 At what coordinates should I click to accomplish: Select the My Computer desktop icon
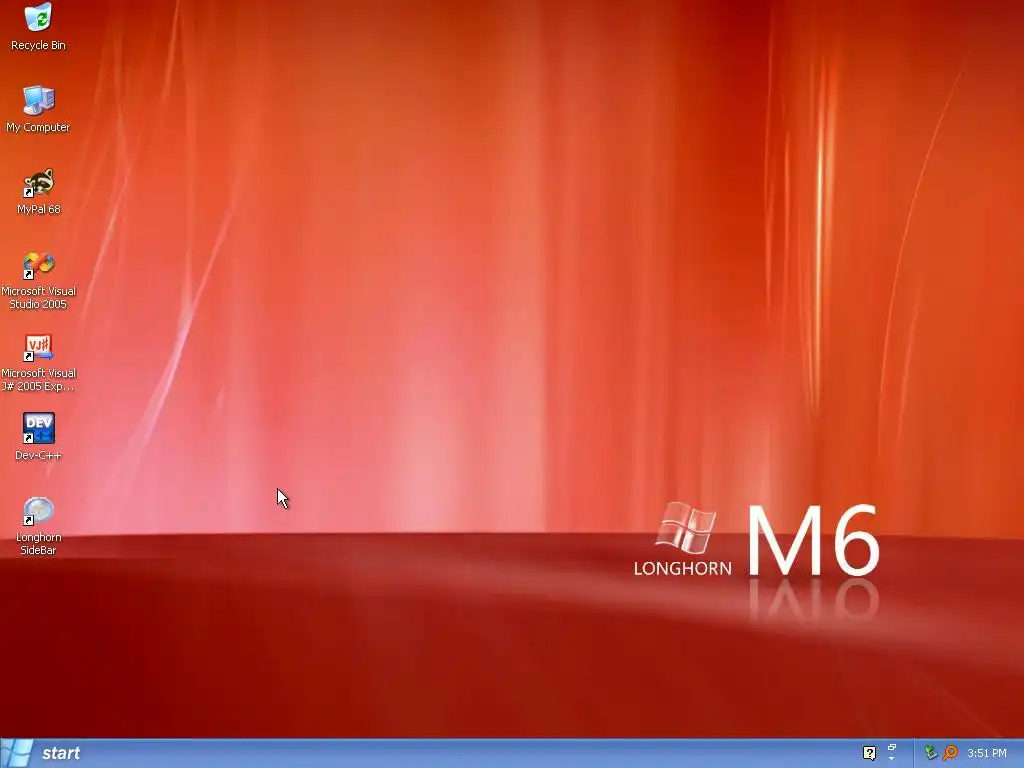click(x=39, y=108)
